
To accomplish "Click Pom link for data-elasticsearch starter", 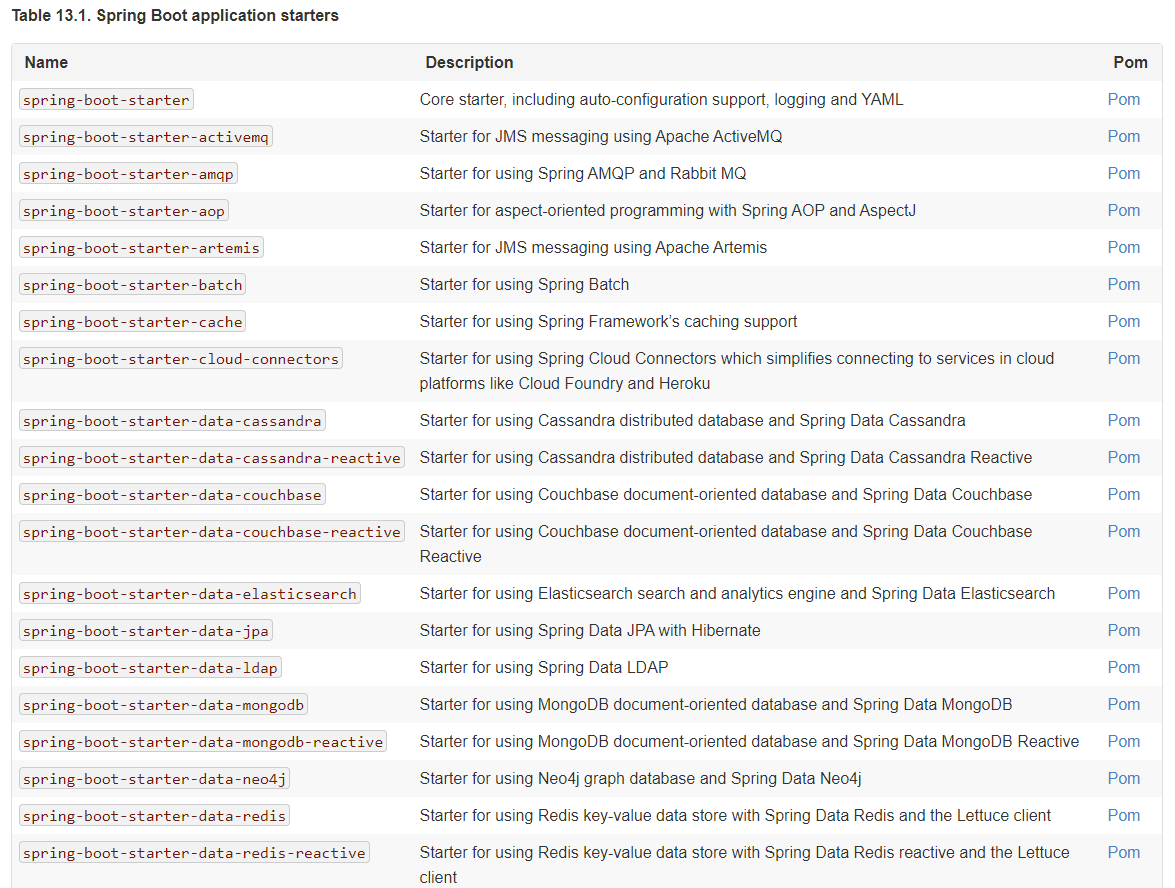I will [1123, 593].
